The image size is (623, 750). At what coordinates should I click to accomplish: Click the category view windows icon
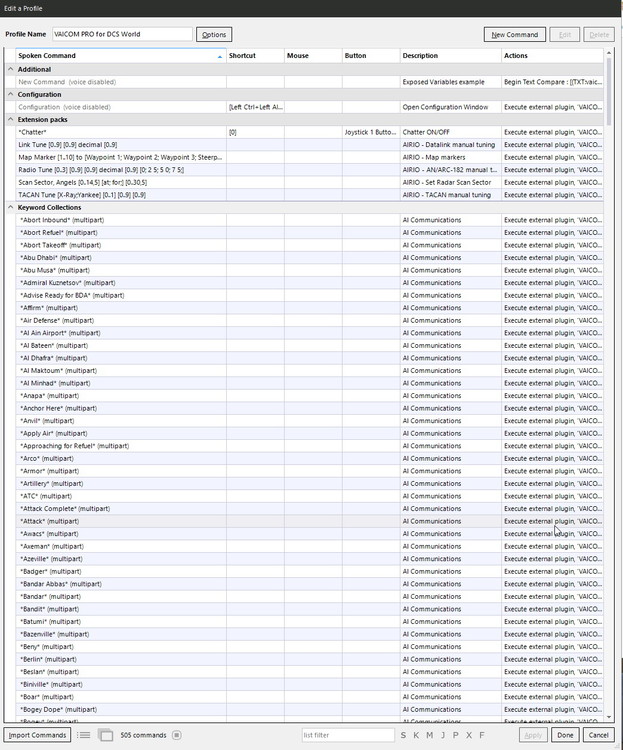[x=105, y=735]
